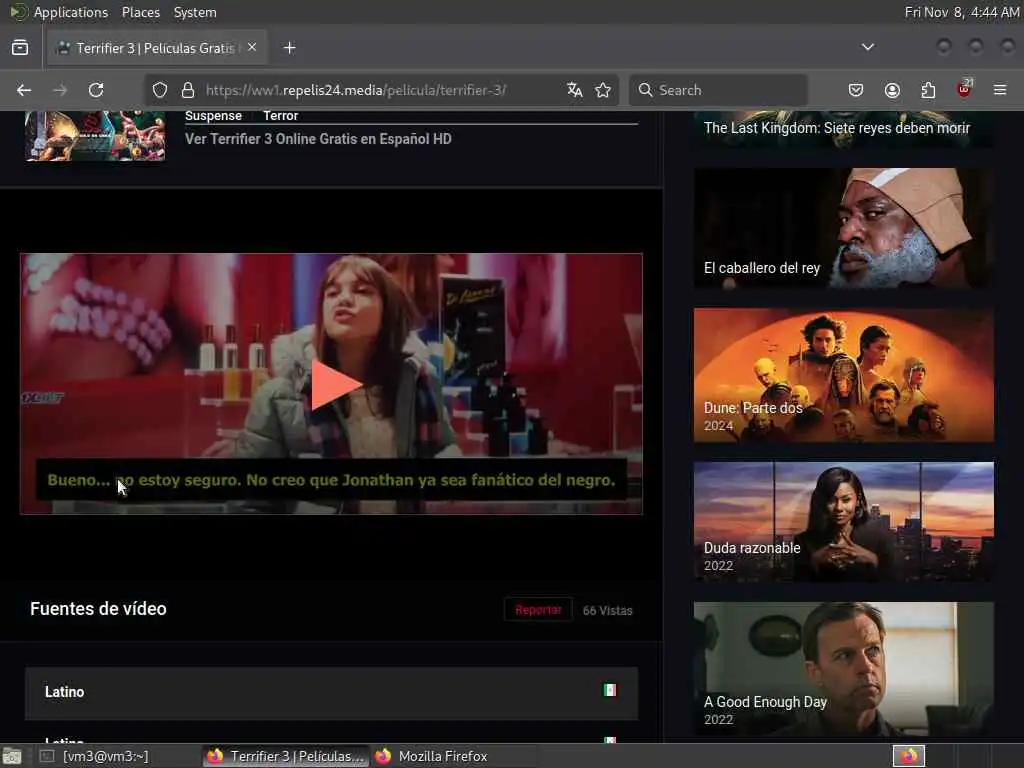Click the forward navigation arrow
Viewport: 1024px width, 768px height.
coord(60,90)
